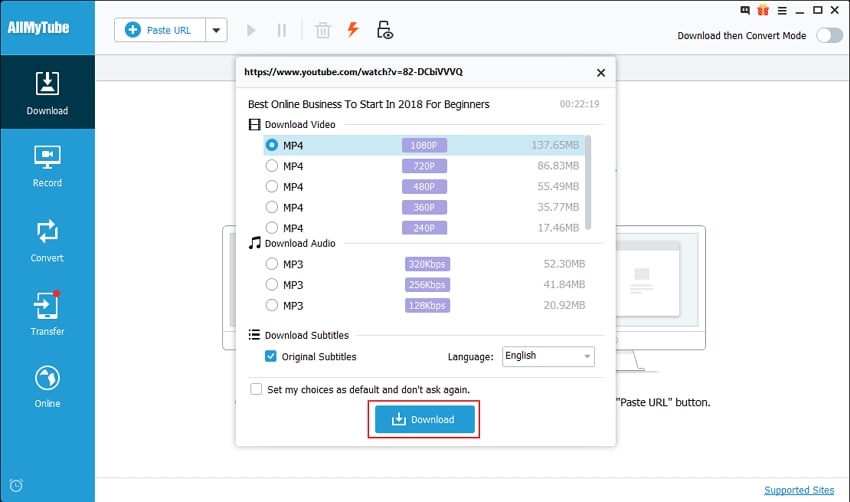
Task: Toggle Download then Convert Mode switch
Action: (829, 36)
